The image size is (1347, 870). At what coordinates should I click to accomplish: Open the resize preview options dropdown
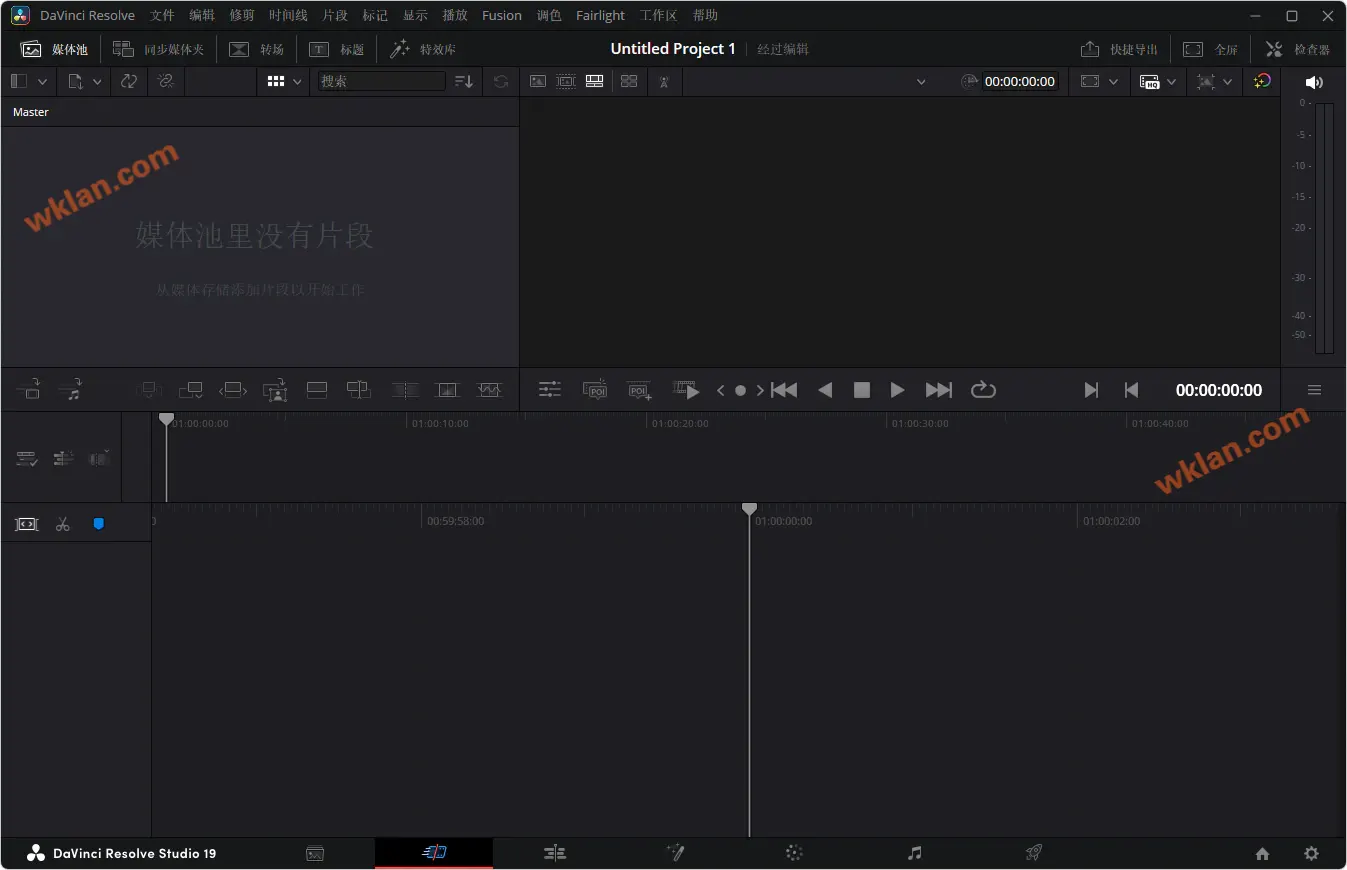pos(1227,82)
